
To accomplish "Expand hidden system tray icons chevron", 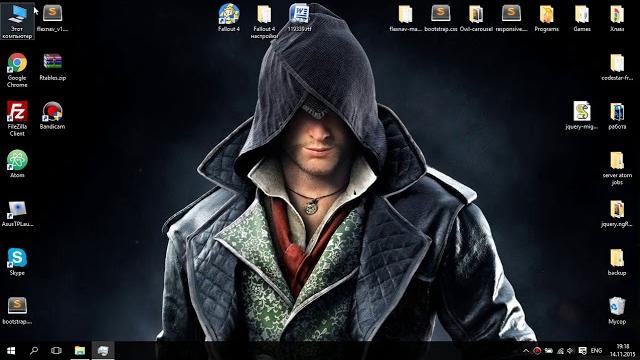I will tap(526, 351).
